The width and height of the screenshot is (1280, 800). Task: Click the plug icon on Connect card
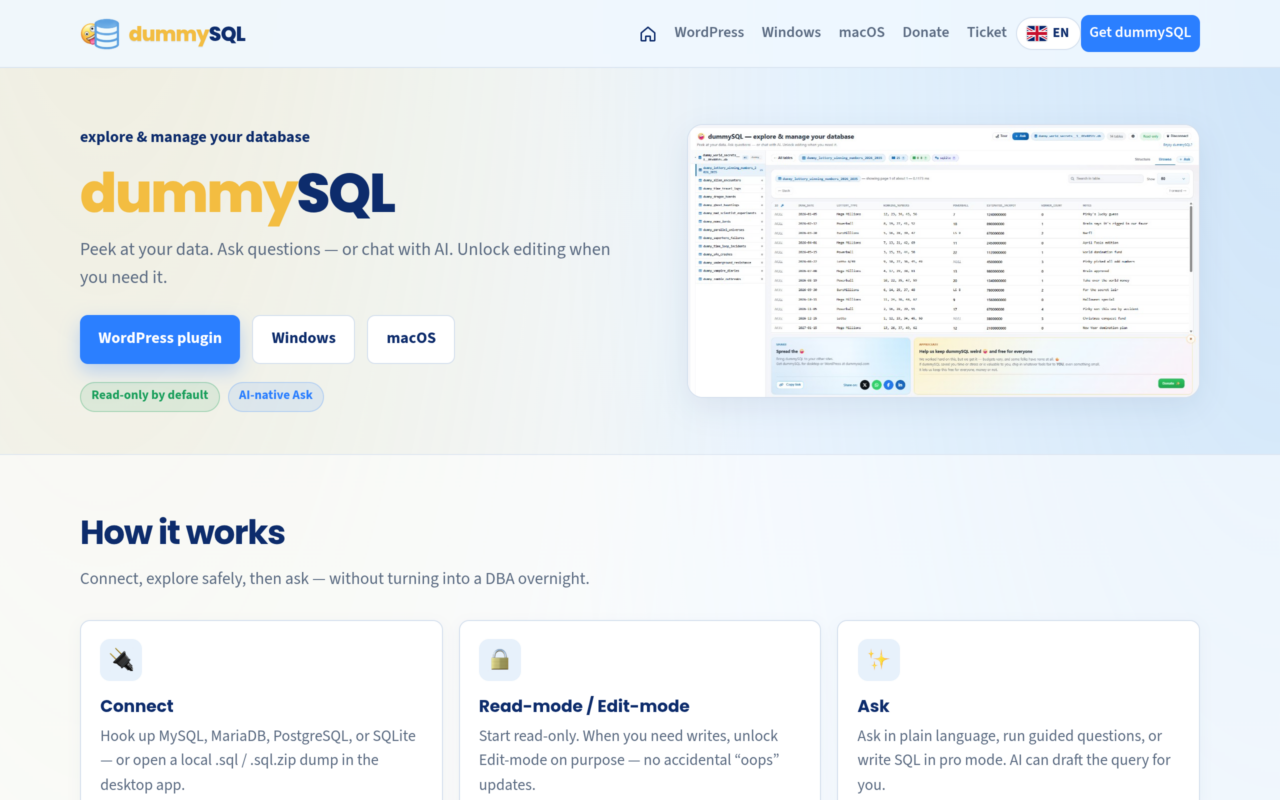coord(121,660)
